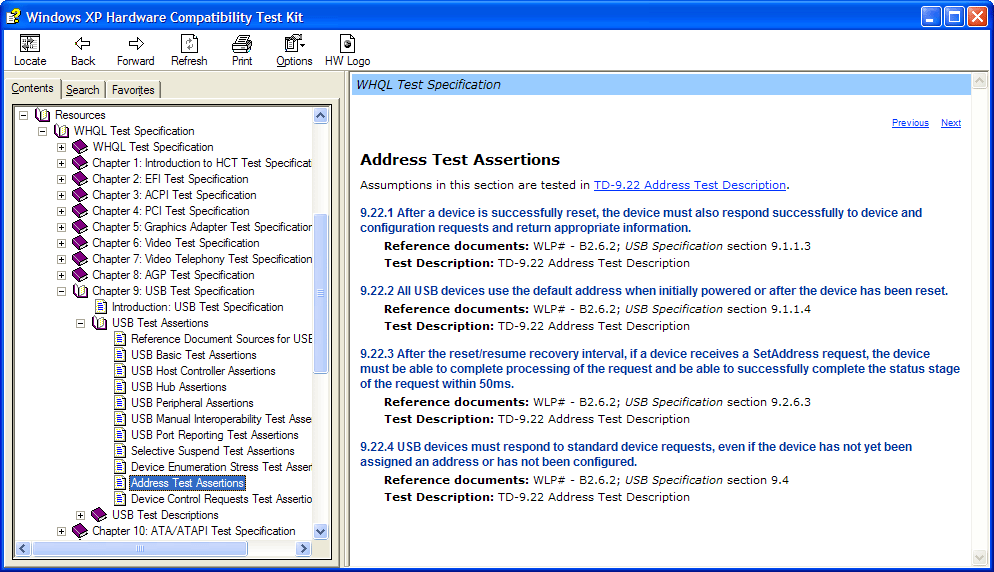994x572 pixels.
Task: Click the Chapter 9 open book icon
Action: (81, 291)
